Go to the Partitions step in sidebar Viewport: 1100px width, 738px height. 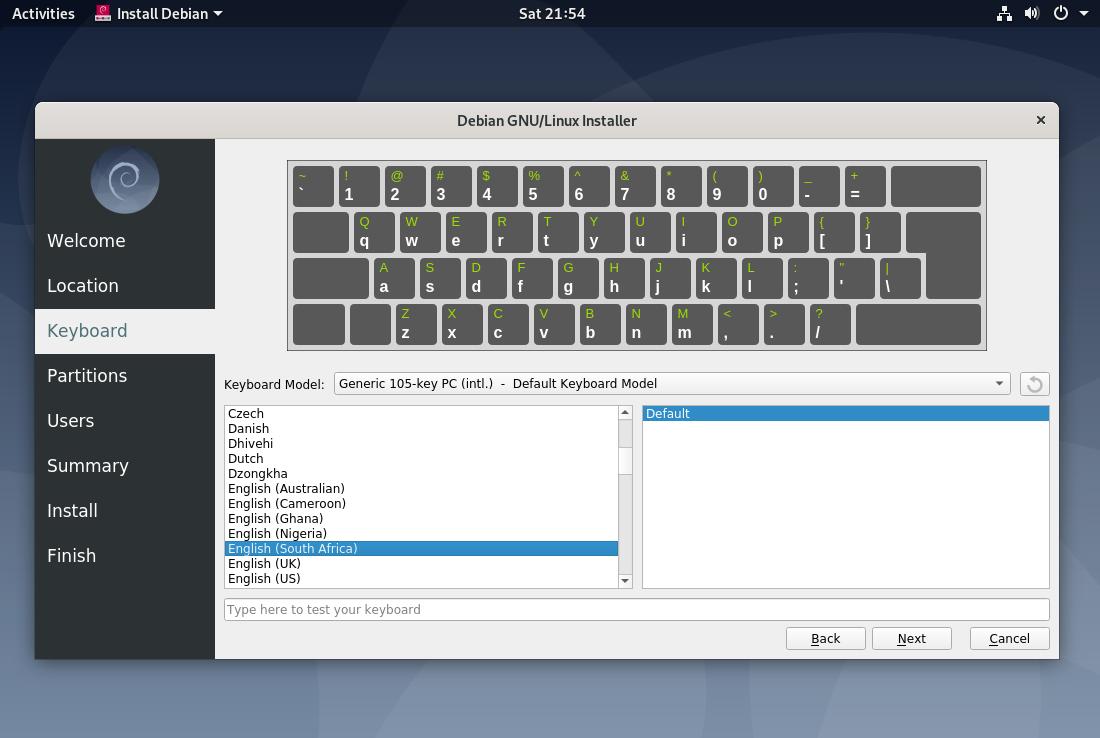point(125,375)
